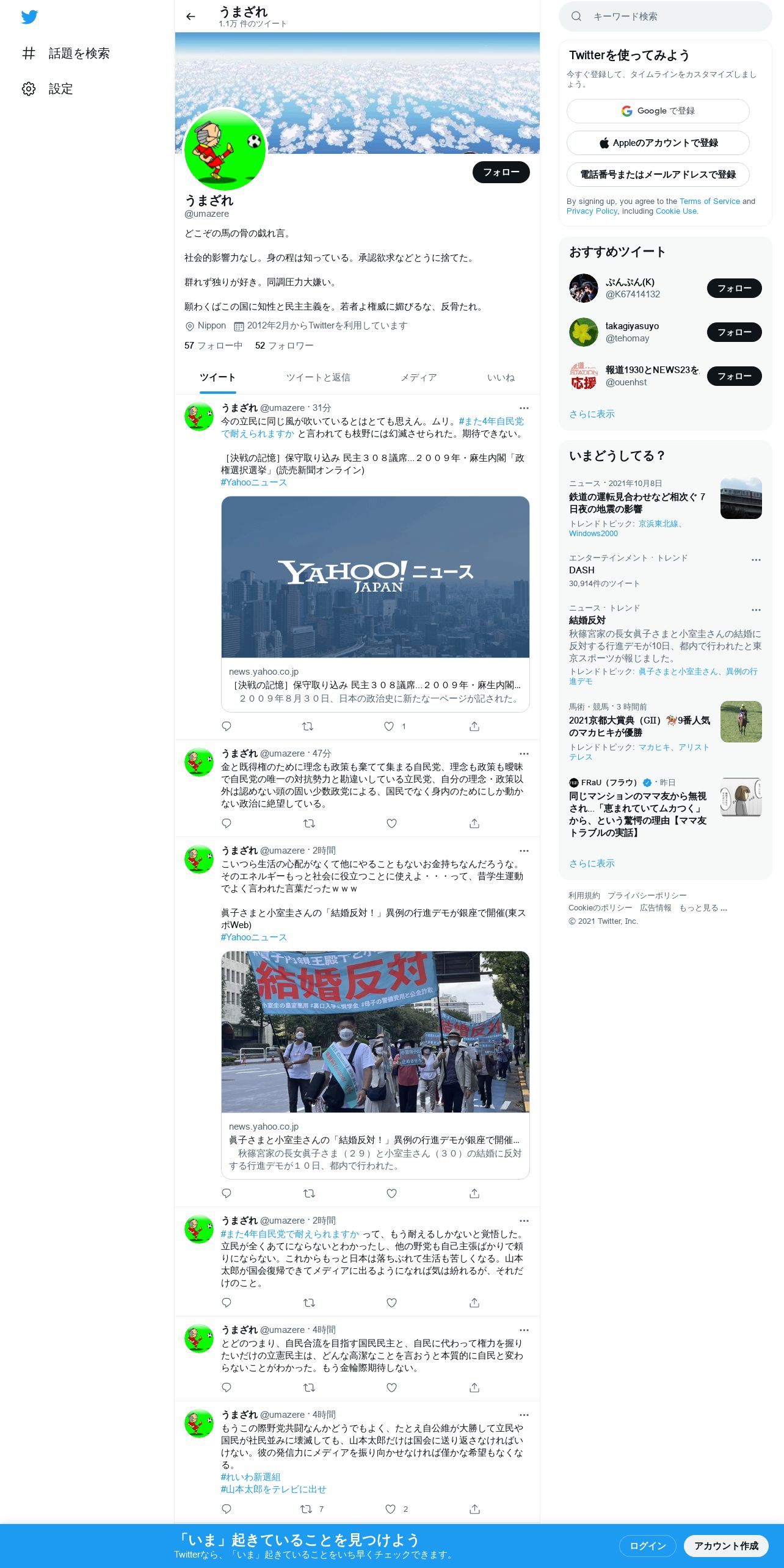Retweet the 31分 Yahoo news tweet

tap(308, 726)
